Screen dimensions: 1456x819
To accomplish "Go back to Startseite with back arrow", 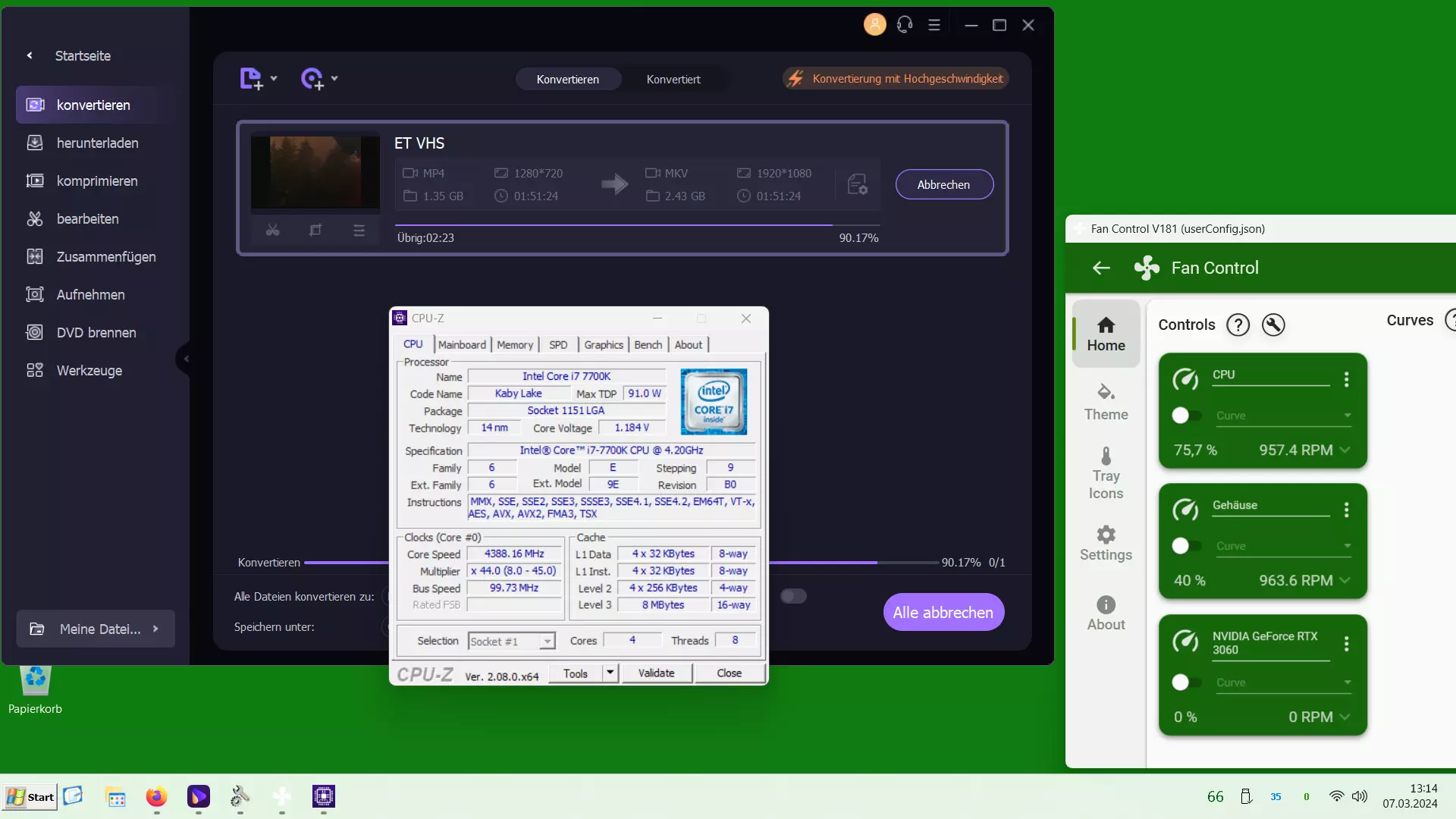I will [30, 55].
